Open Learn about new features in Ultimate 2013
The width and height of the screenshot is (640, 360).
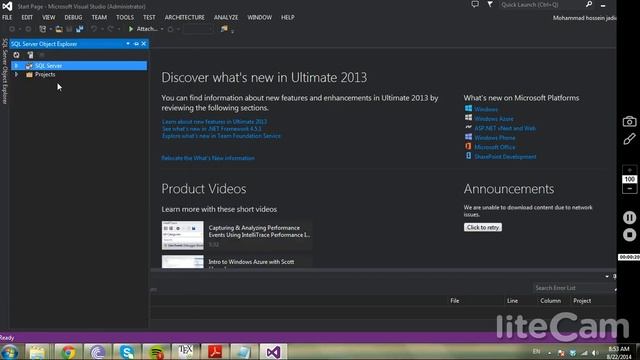click(x=214, y=122)
